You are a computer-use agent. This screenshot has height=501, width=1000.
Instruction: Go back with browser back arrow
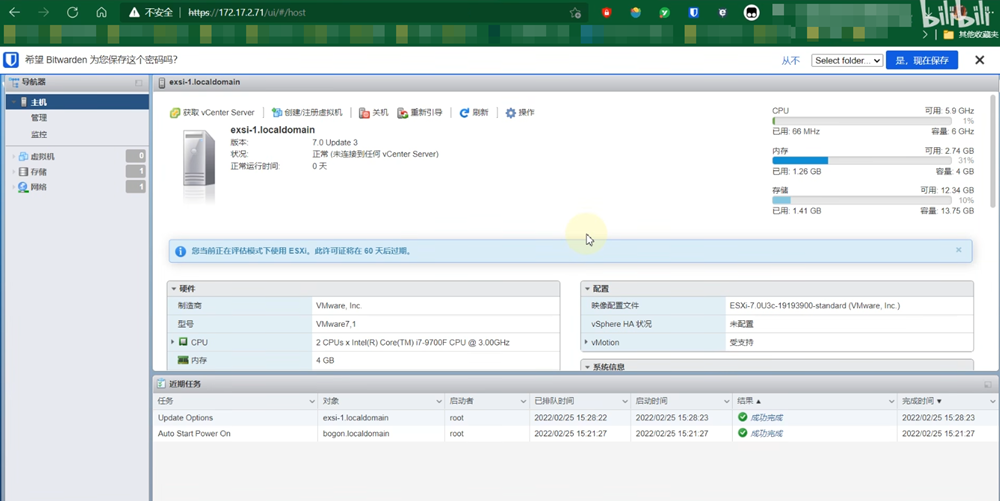(14, 12)
